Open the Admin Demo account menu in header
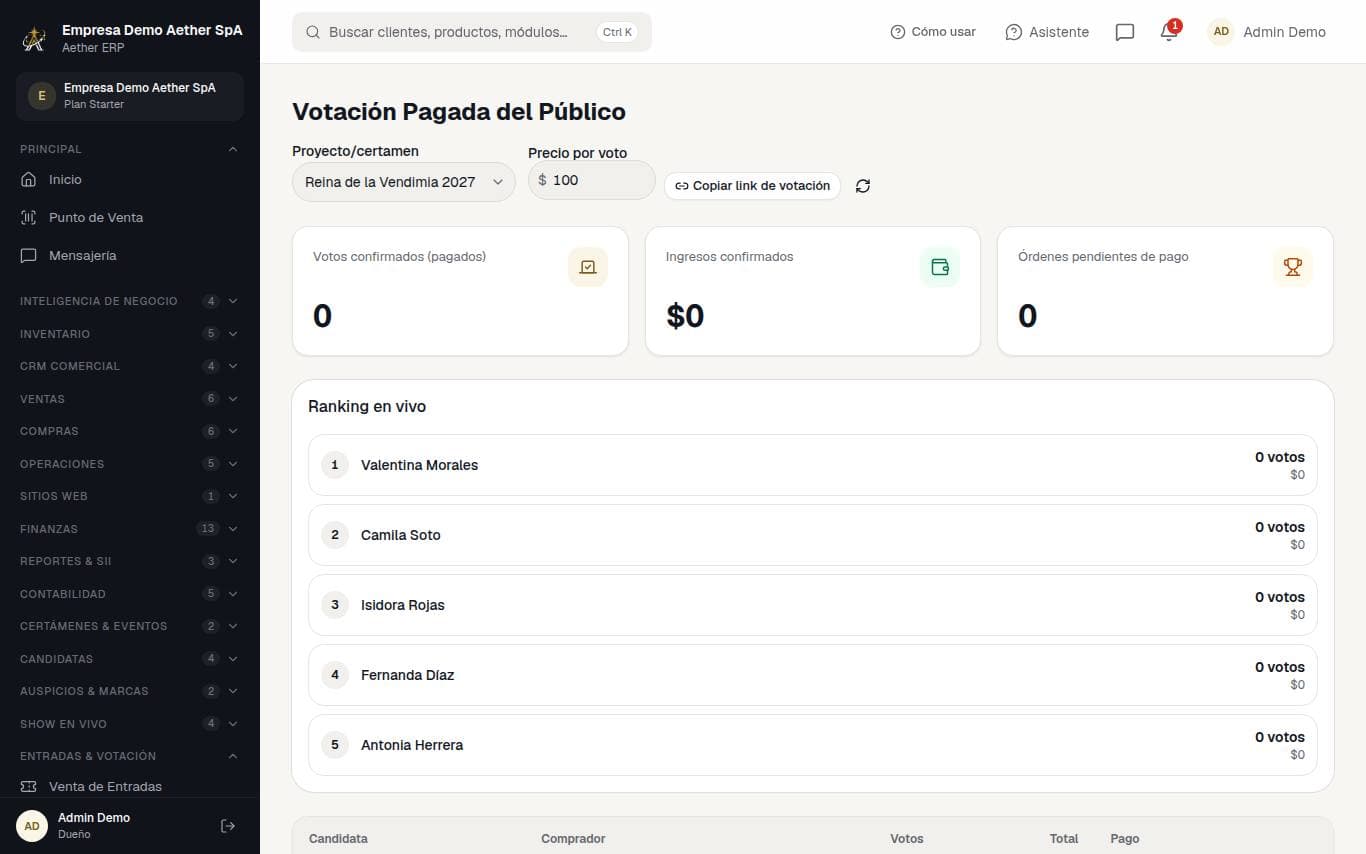The height and width of the screenshot is (854, 1366). 1267,32
